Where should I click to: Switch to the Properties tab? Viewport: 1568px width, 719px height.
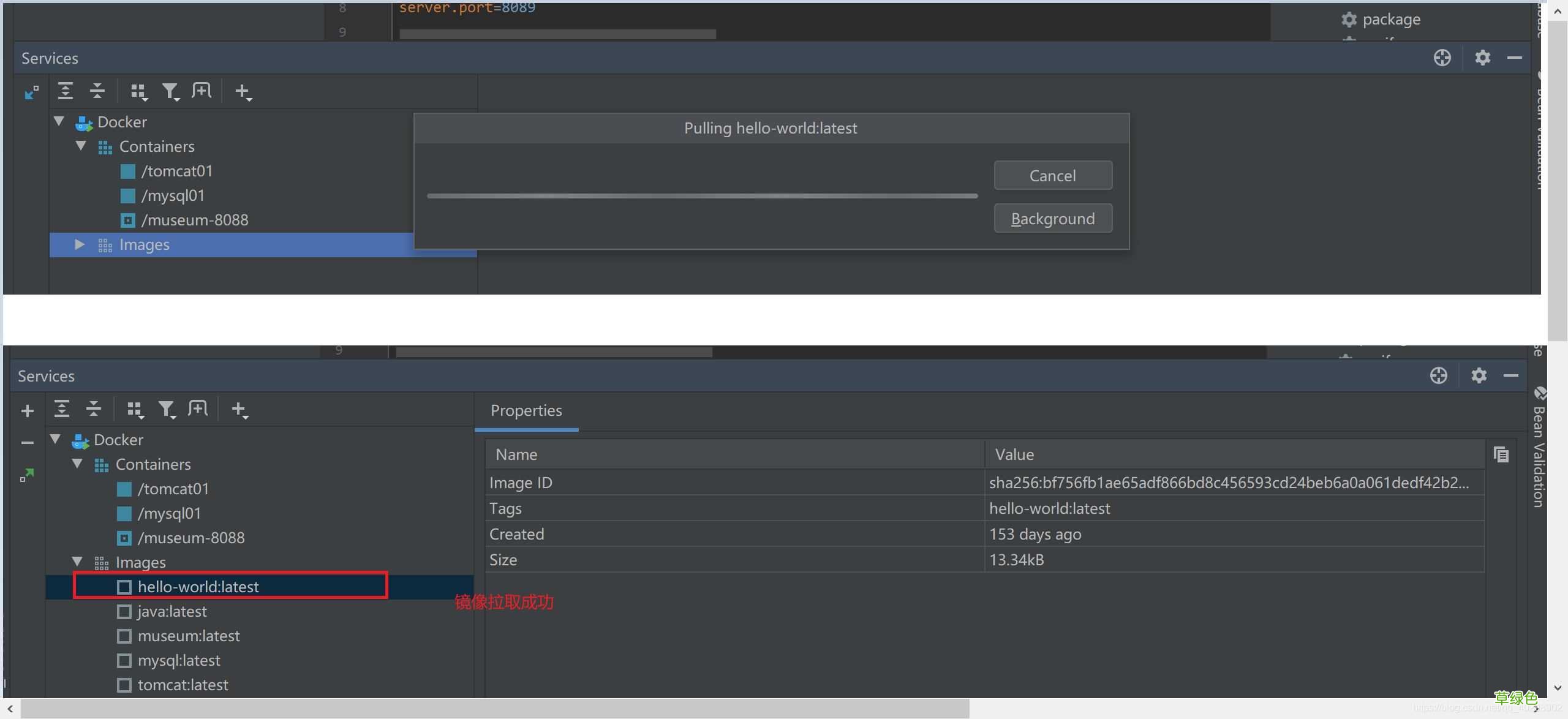526,411
